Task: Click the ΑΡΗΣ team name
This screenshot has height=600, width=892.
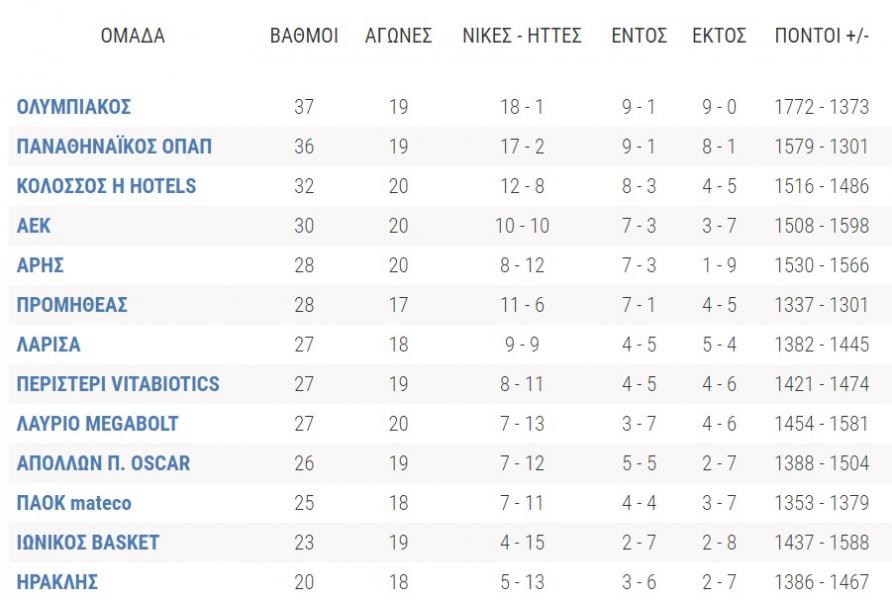Action: click(40, 265)
